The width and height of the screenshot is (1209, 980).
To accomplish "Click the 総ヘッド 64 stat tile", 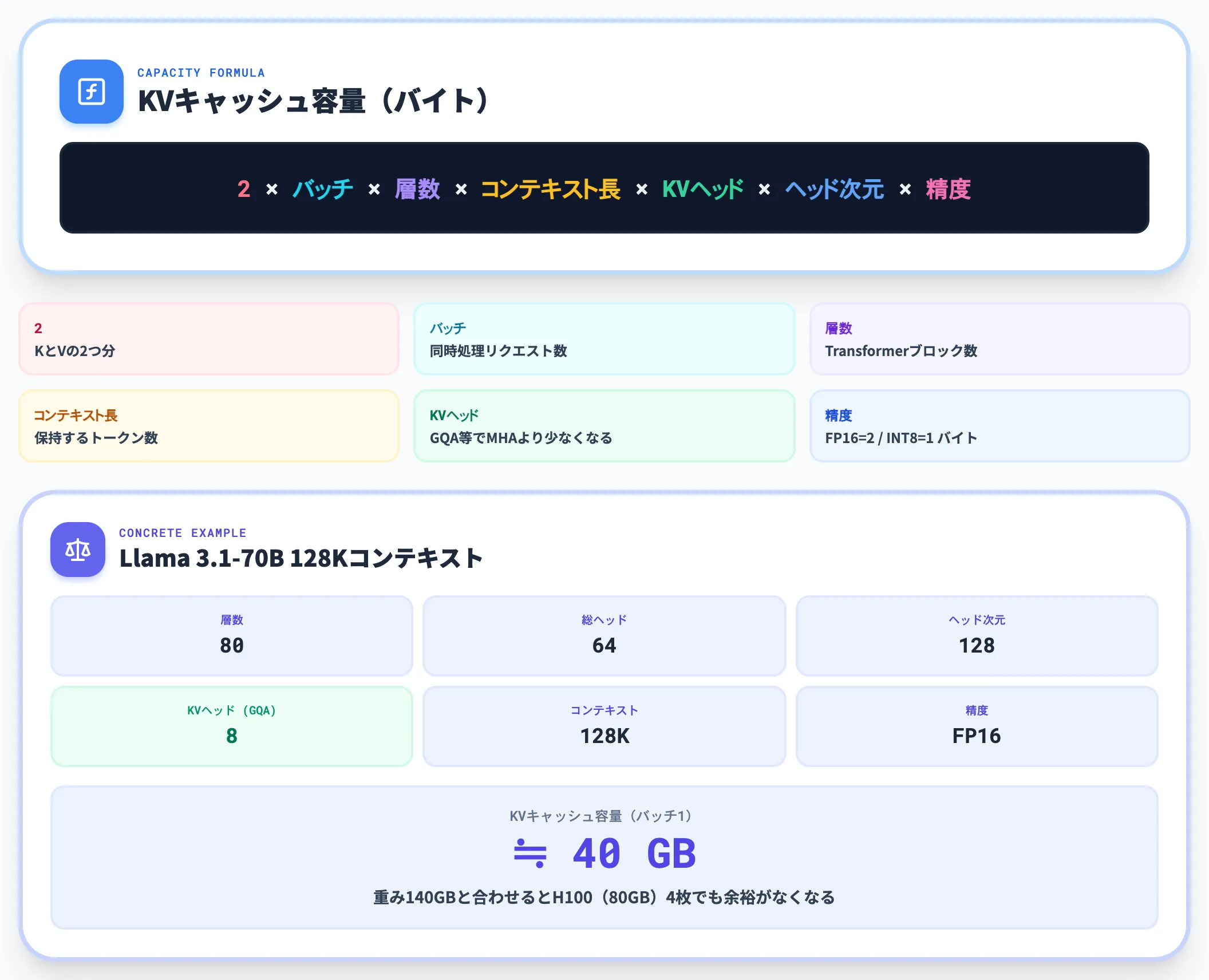I will pyautogui.click(x=604, y=636).
